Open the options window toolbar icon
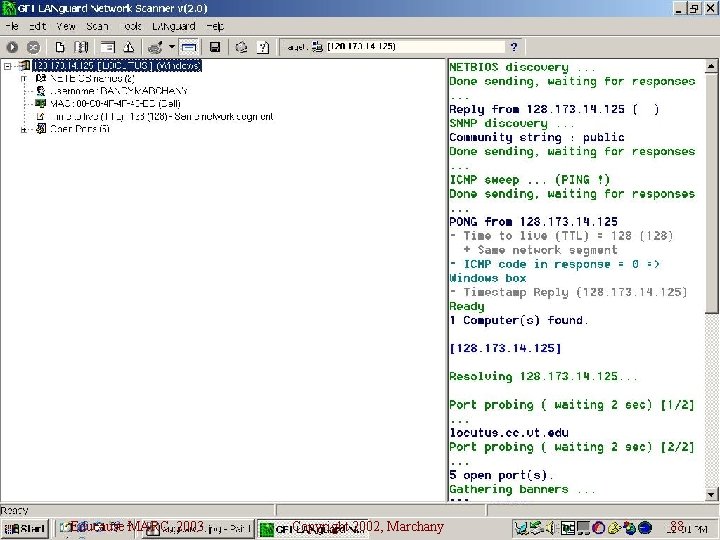 tap(107, 47)
